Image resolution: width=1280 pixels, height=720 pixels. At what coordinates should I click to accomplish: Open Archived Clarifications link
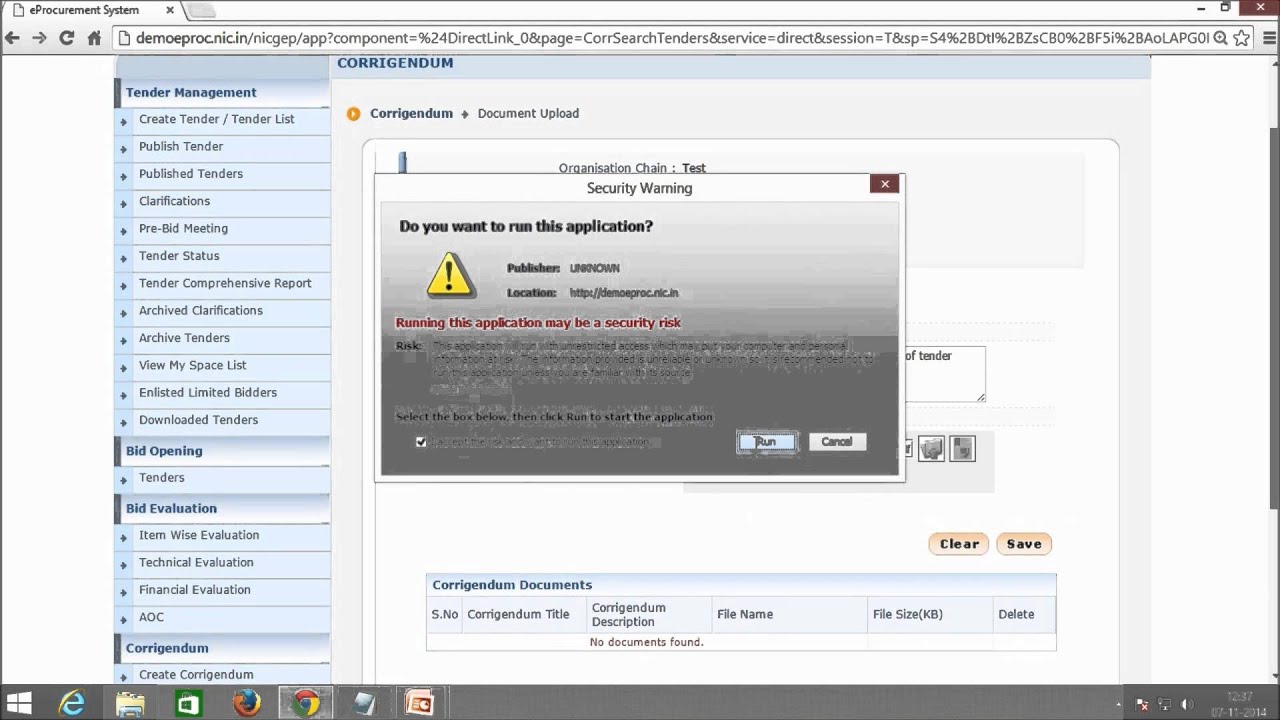201,310
